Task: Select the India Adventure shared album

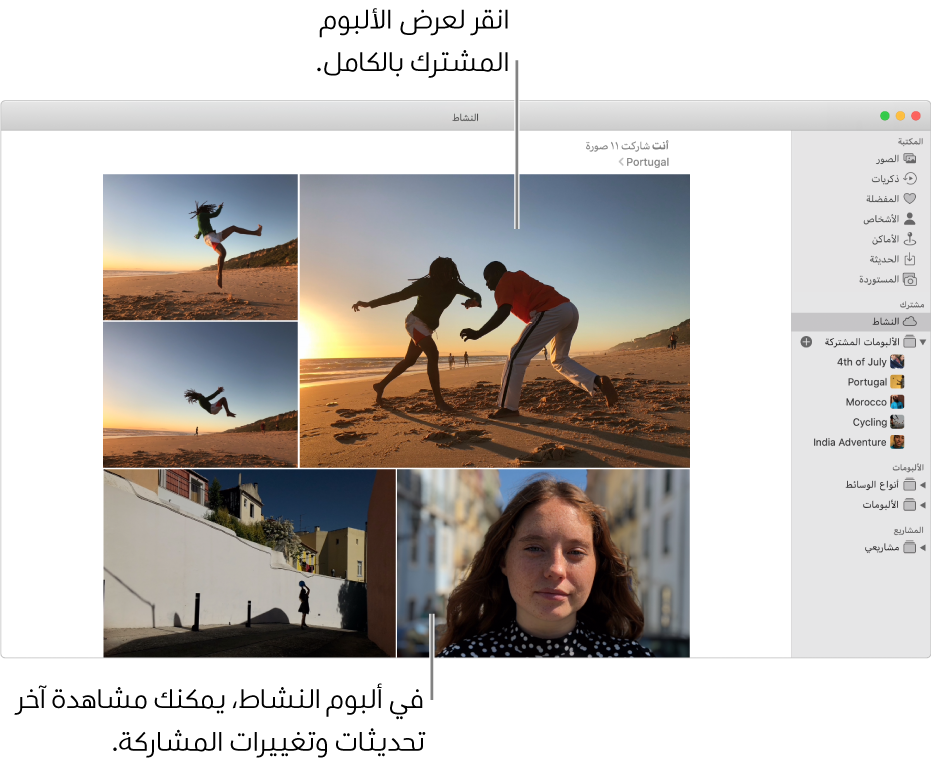Action: click(850, 442)
